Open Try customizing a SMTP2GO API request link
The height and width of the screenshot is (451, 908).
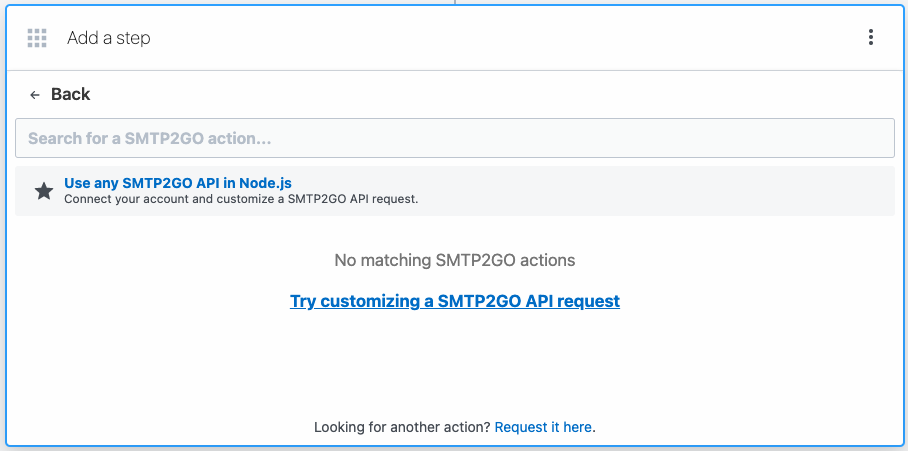click(455, 301)
